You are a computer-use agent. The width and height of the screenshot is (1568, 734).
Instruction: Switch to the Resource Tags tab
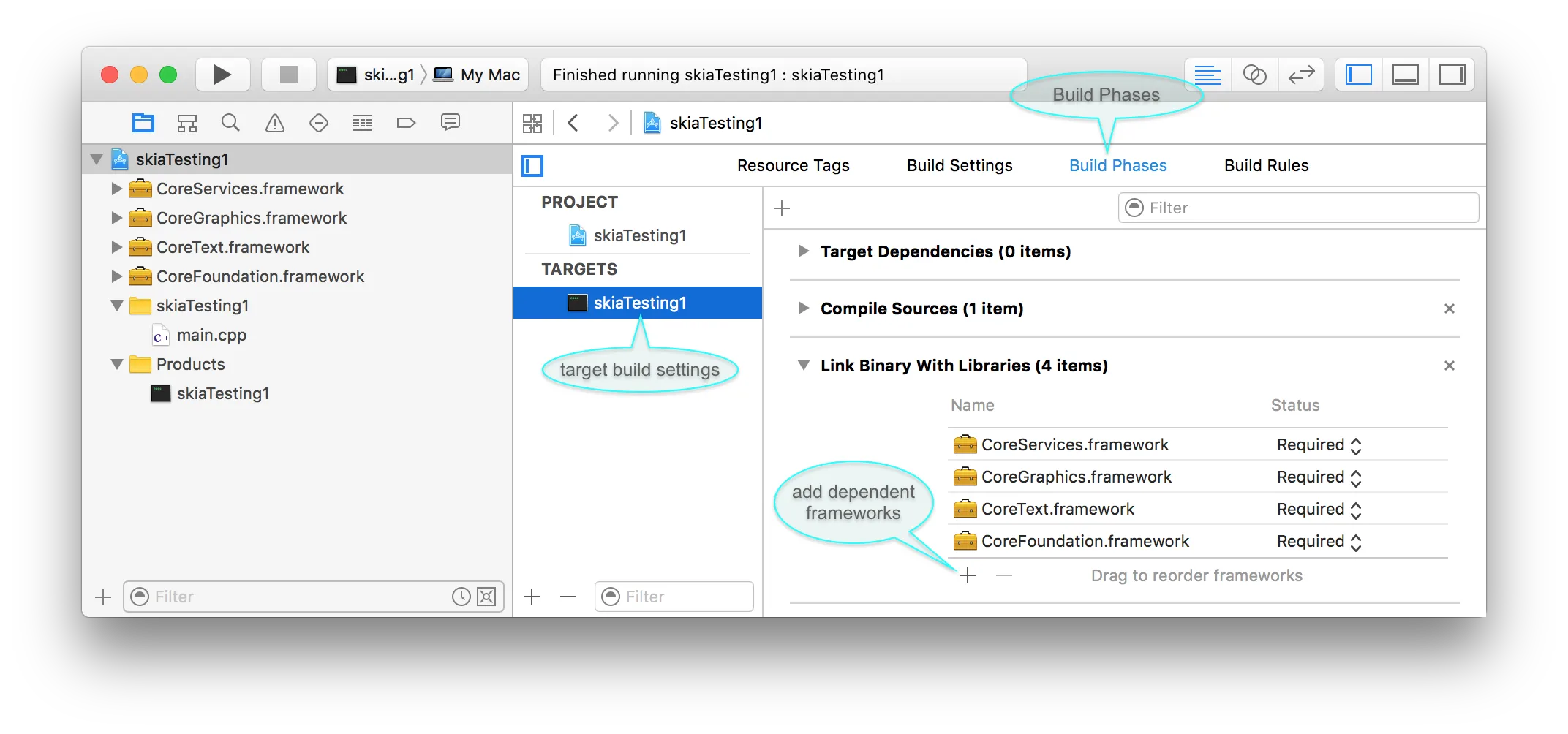click(x=794, y=166)
